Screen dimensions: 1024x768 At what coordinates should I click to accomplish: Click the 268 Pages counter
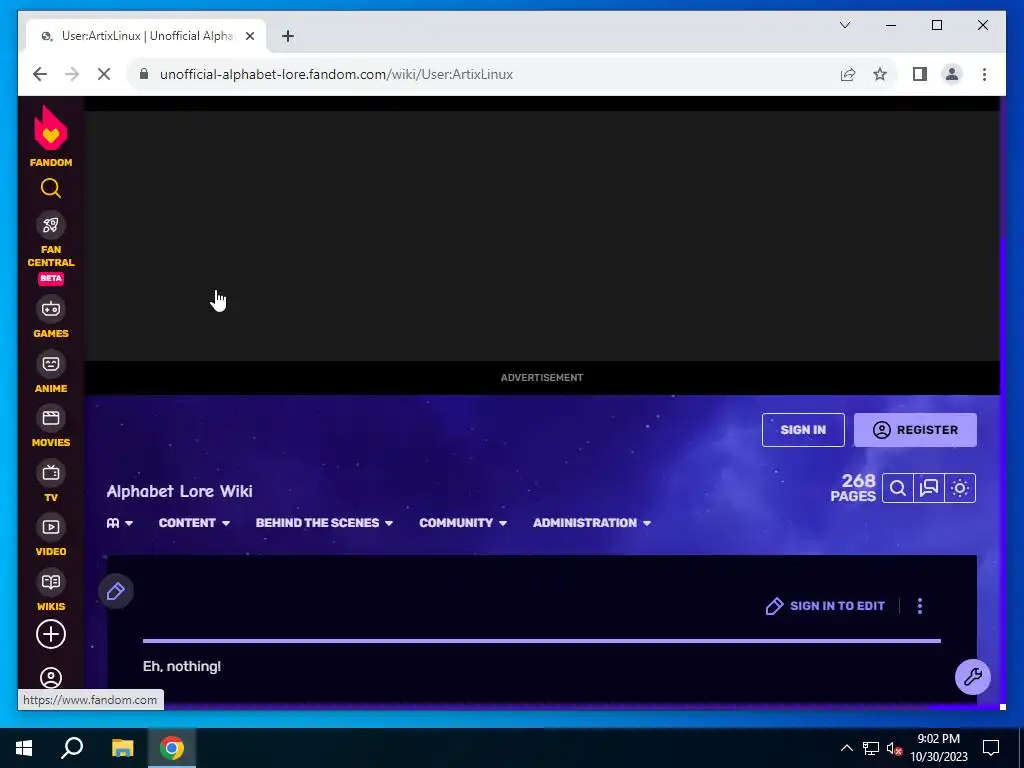tap(853, 488)
